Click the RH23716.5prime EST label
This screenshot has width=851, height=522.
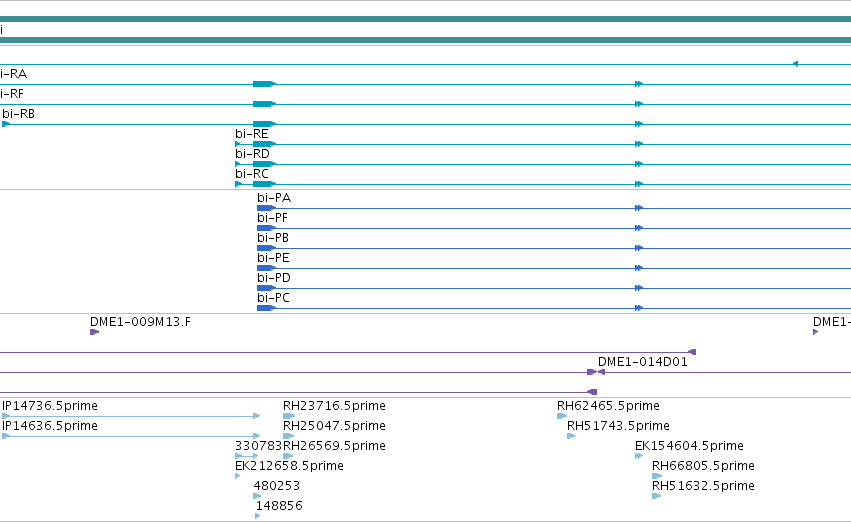tap(334, 406)
